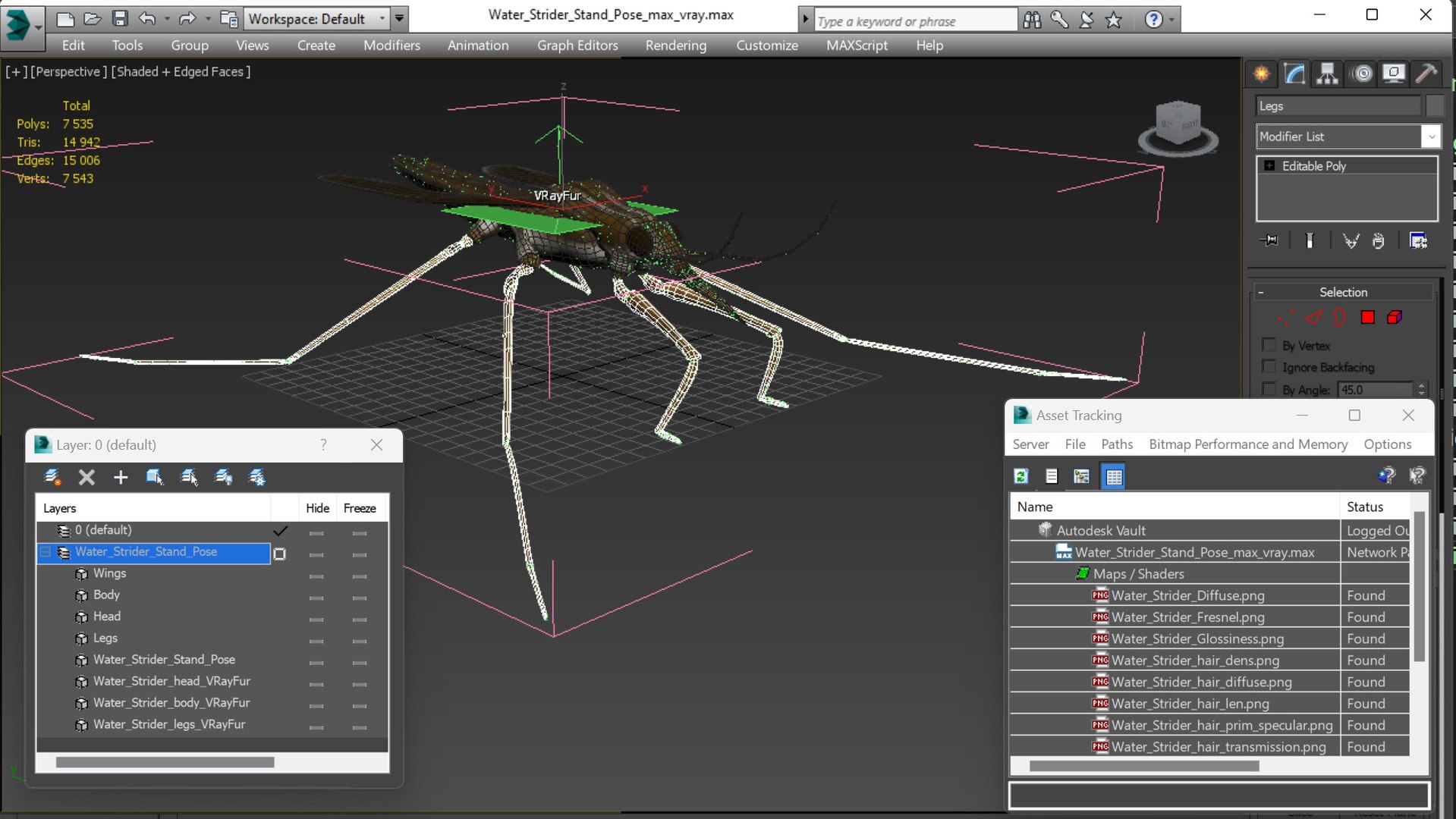1456x819 pixels.
Task: Toggle Hide for the Wings layer row
Action: (x=316, y=576)
